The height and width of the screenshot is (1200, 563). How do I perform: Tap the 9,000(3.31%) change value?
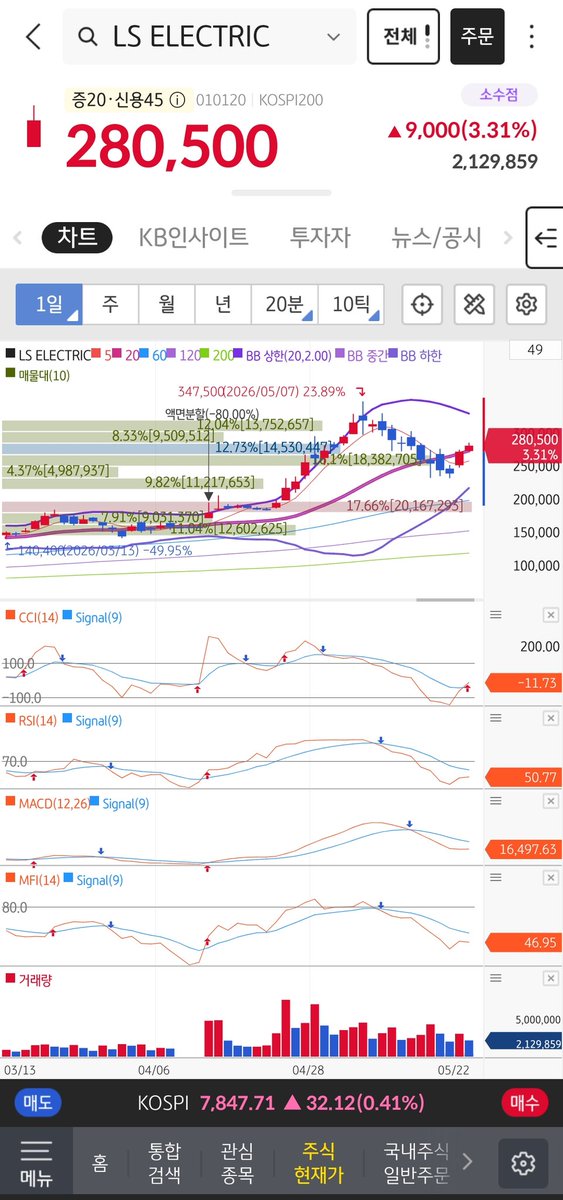(x=462, y=129)
